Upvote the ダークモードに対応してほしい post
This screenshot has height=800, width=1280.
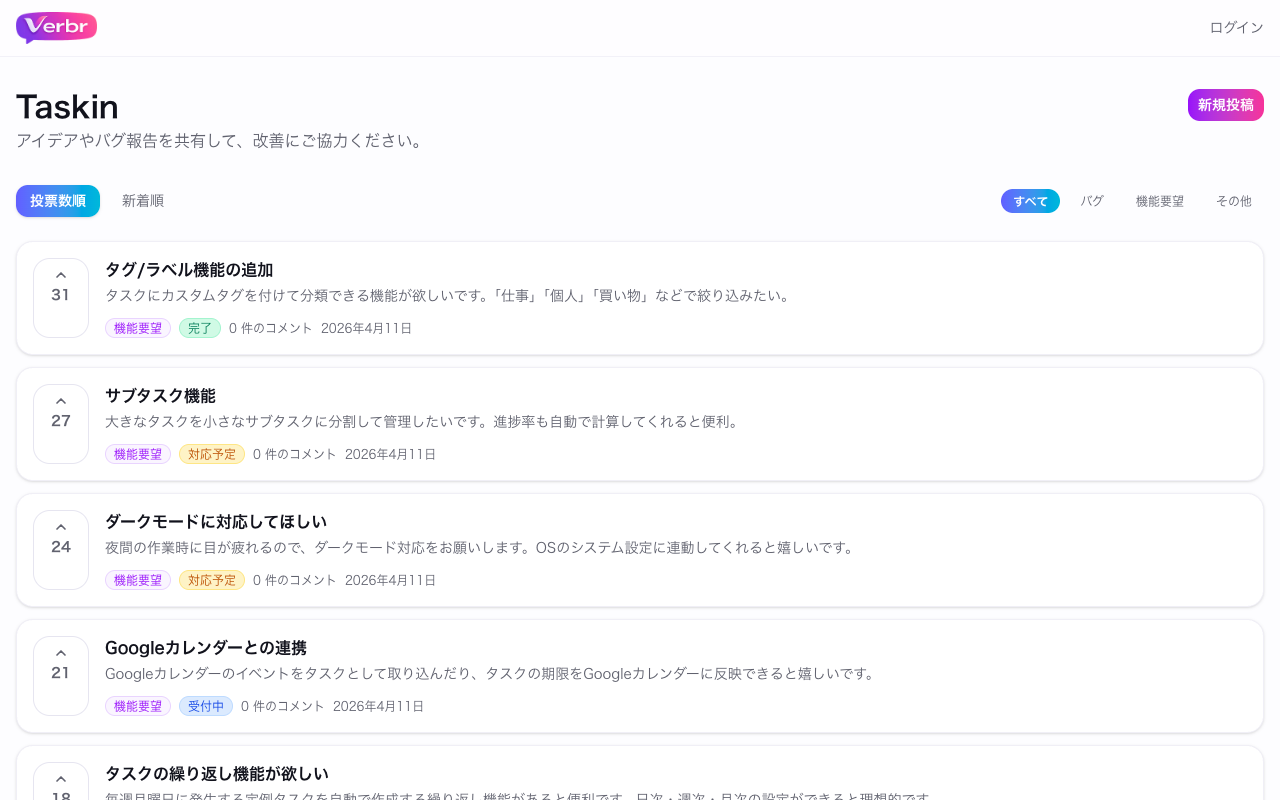61,550
